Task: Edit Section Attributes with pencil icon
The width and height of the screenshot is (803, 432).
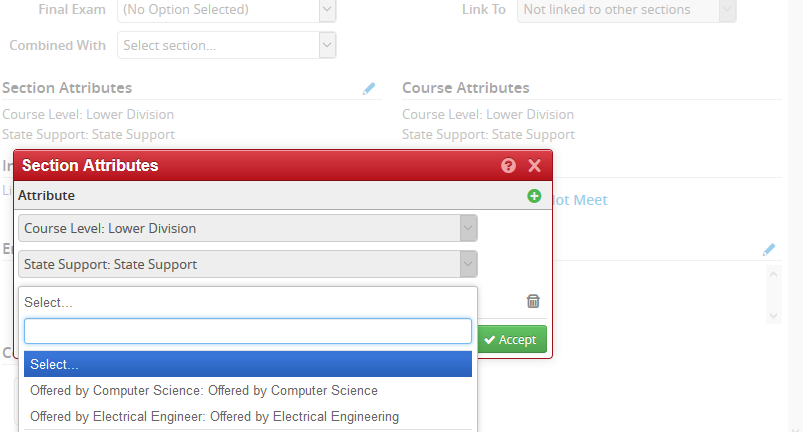Action: coord(369,89)
